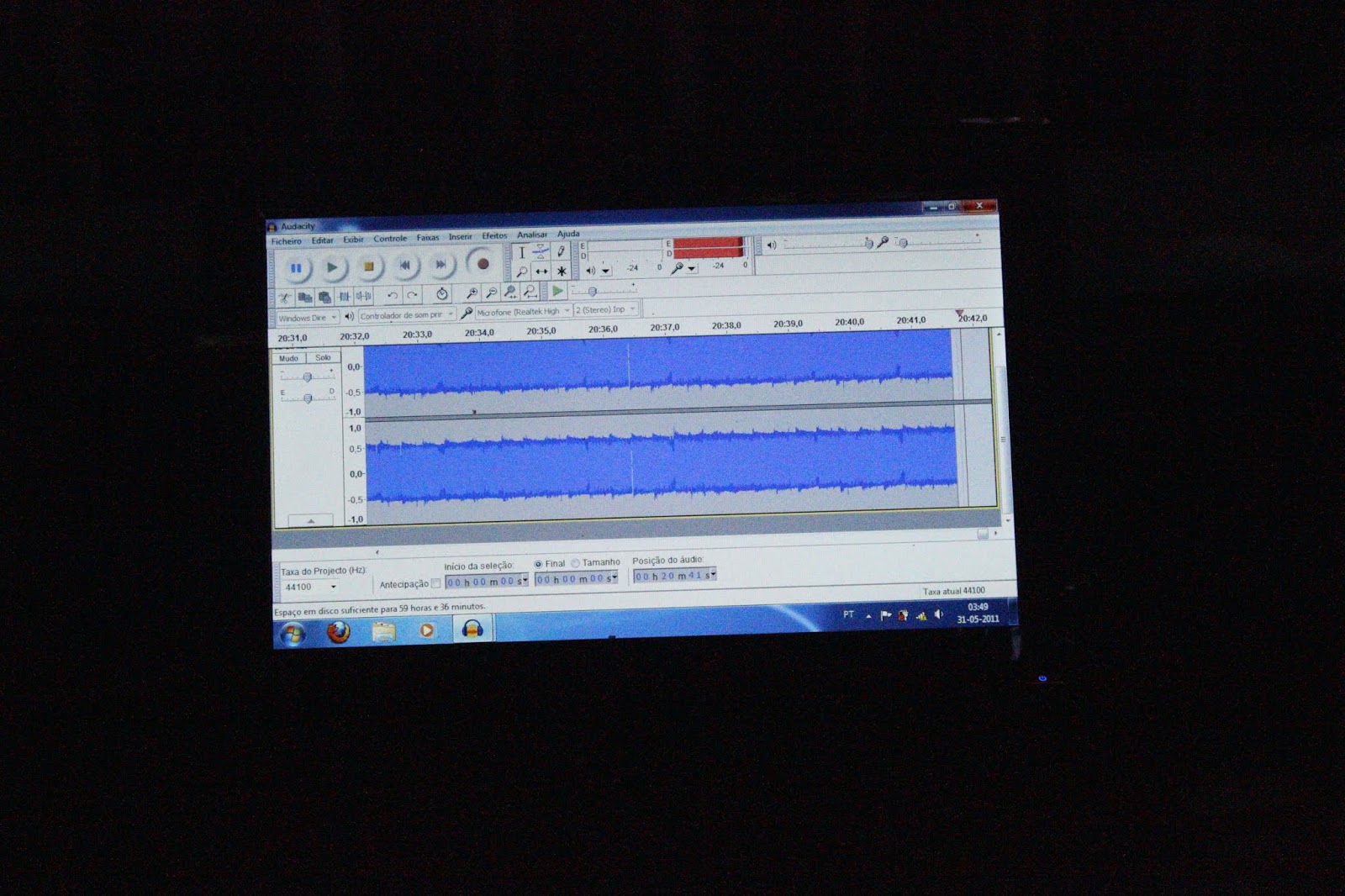Viewport: 1345px width, 896px height.
Task: Select the Selection (I-beam) tool
Action: [x=522, y=252]
